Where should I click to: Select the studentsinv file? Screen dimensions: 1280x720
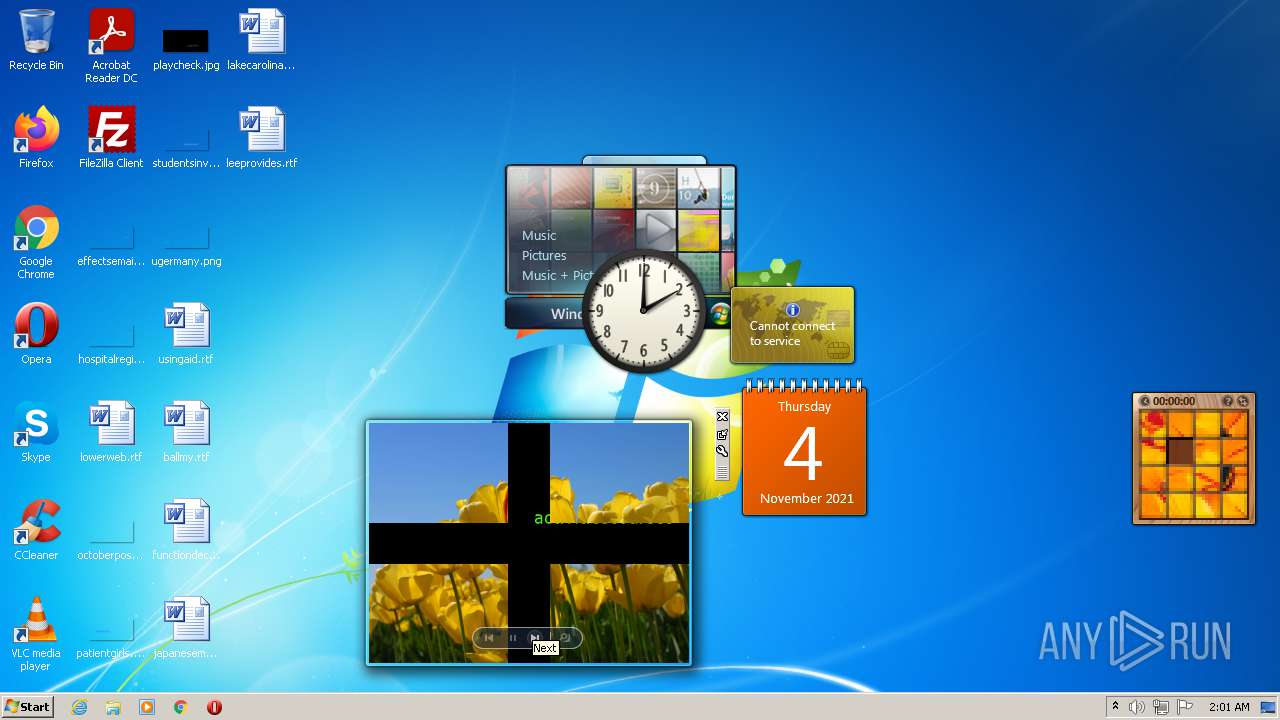point(186,149)
